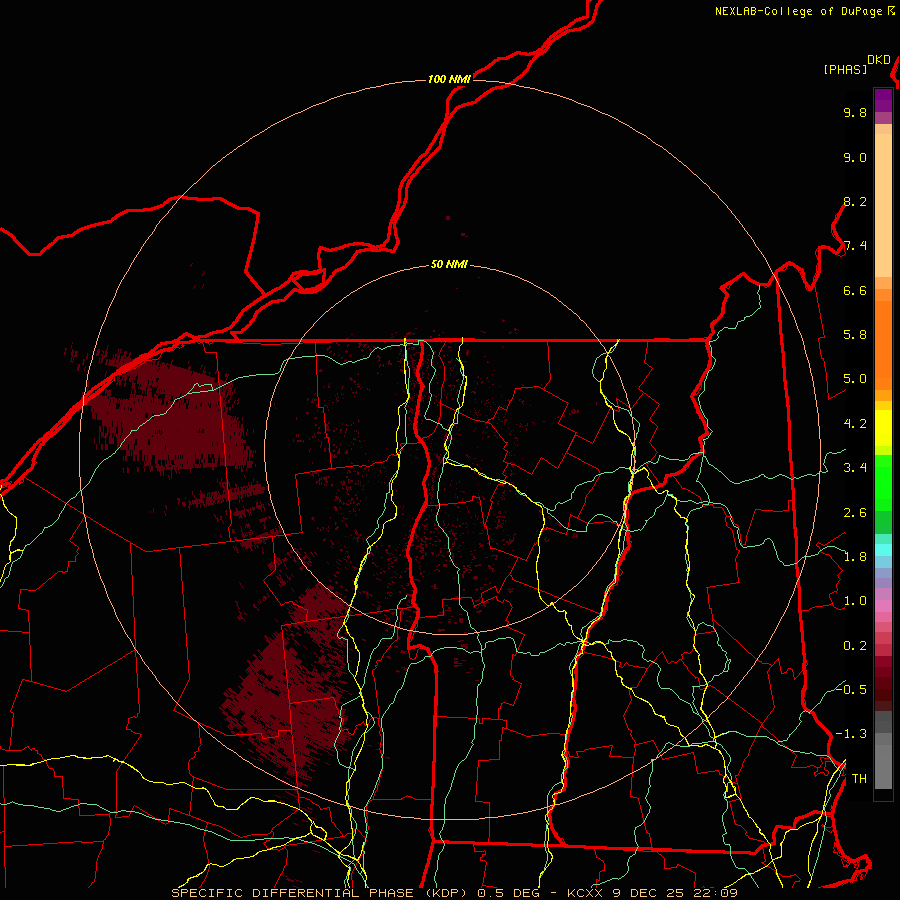The width and height of the screenshot is (900, 900).
Task: Click the NEXLAB-College of DuPage header text
Action: tap(800, 11)
